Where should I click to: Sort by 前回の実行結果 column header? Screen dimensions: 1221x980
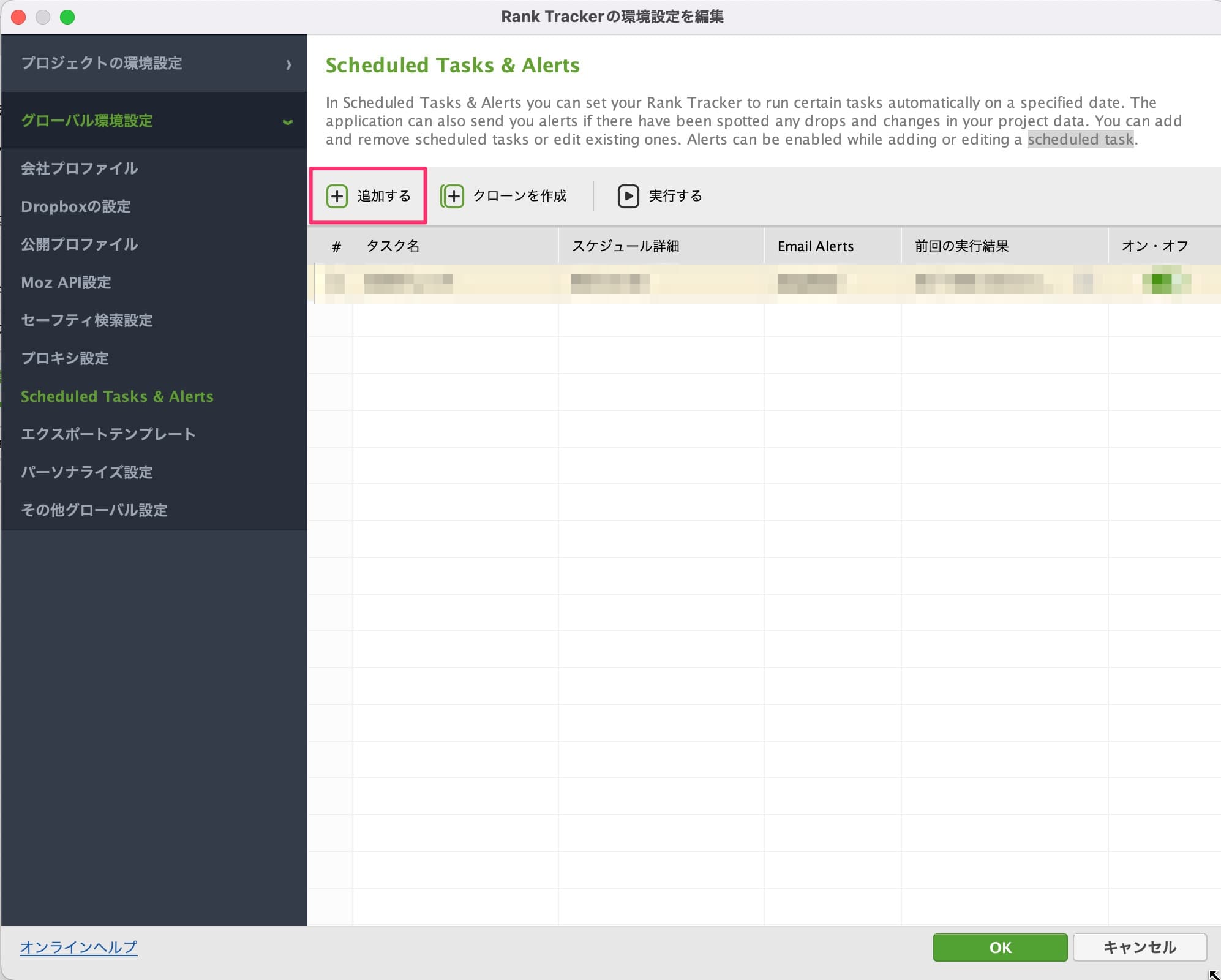1005,246
